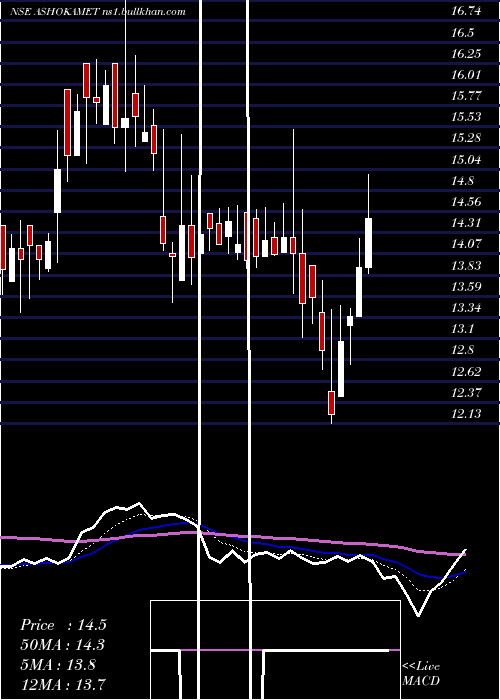Click the 13.1 price axis label
This screenshot has width=500, height=700.
click(462, 329)
